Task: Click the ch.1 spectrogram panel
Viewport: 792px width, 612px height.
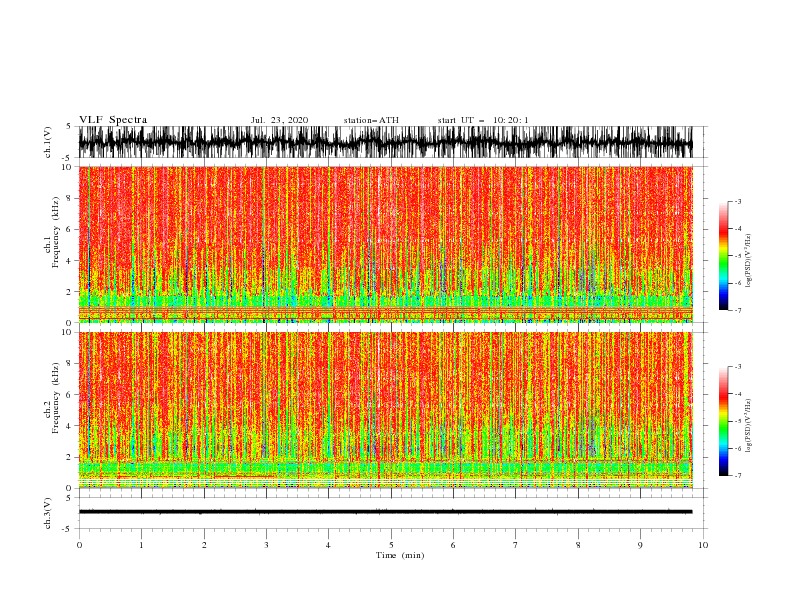Action: tap(385, 244)
